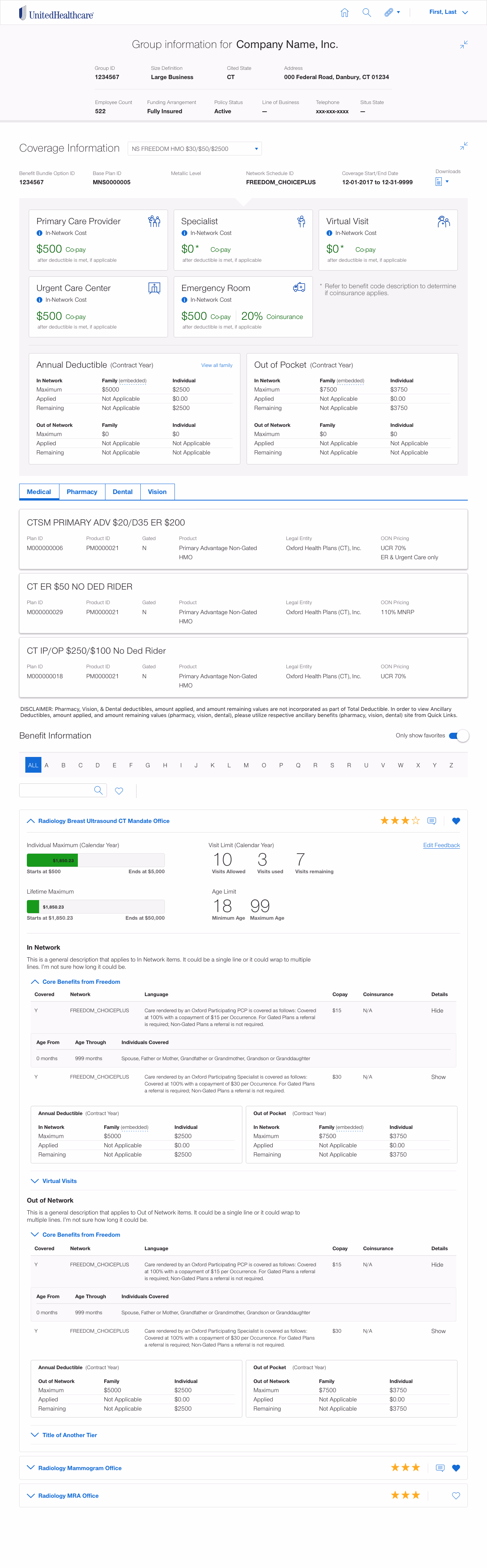The width and height of the screenshot is (487, 1568).
Task: Rate Radiology Mammogram Office third star
Action: pyautogui.click(x=416, y=1467)
